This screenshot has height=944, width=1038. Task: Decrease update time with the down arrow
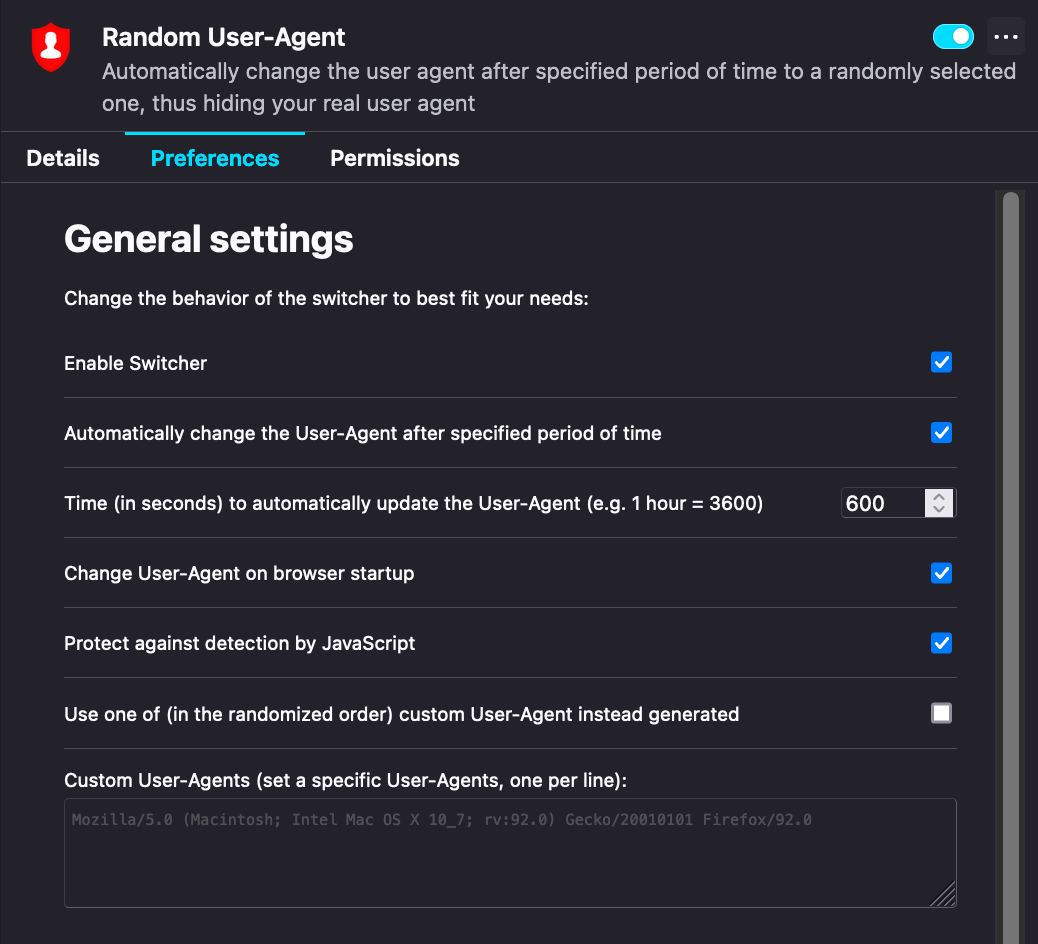[x=938, y=510]
